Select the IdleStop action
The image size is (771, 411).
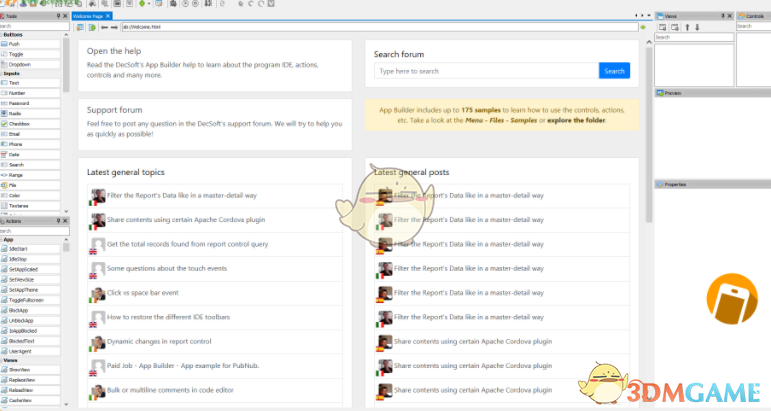click(x=30, y=259)
